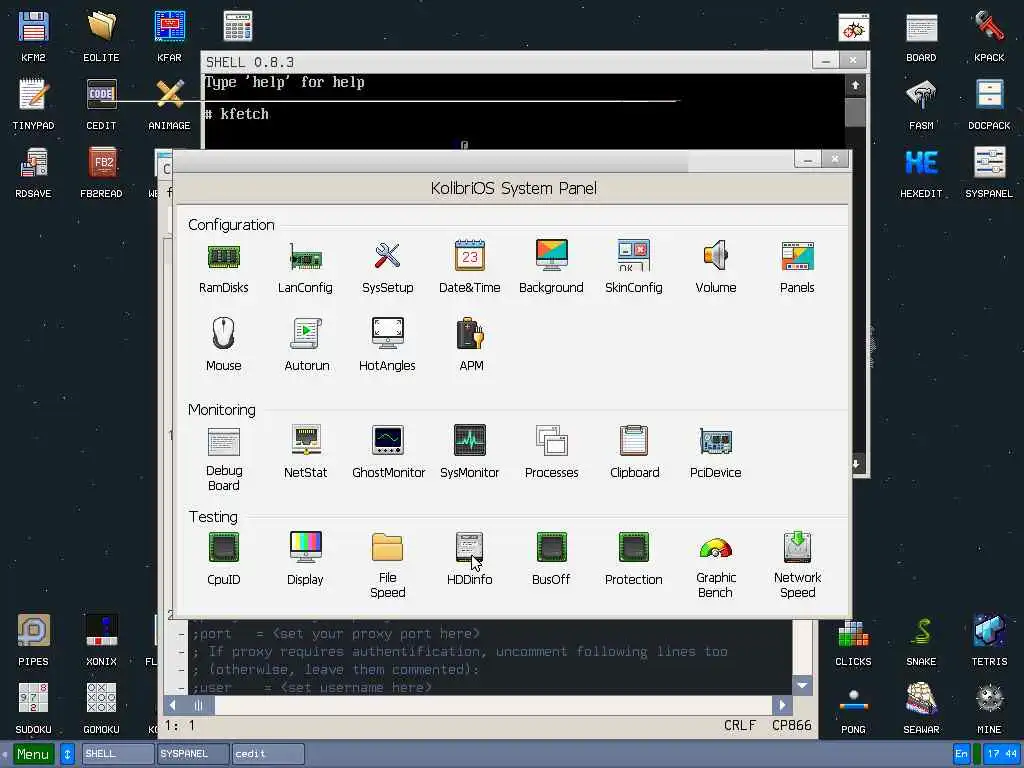Viewport: 1024px width, 768px height.
Task: Launch SNAKE game icon
Action: 921,641
